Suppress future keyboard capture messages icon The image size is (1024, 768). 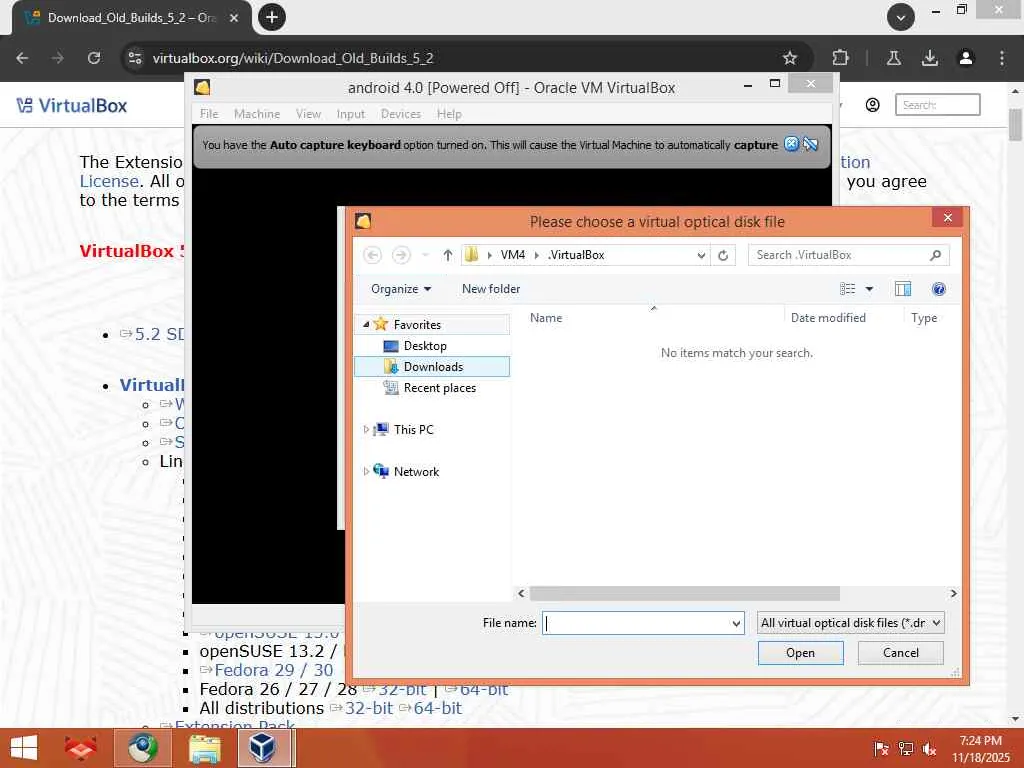point(810,144)
